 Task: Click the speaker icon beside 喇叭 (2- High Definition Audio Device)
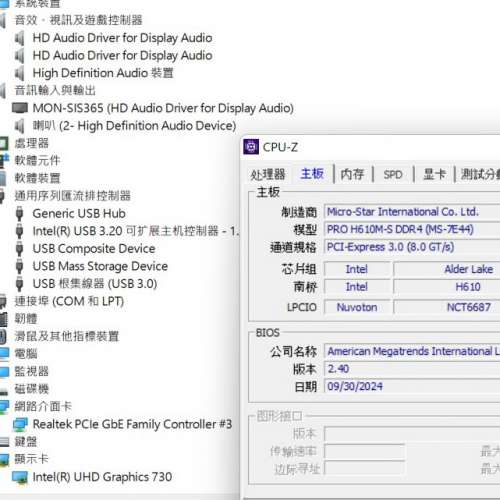(20, 126)
